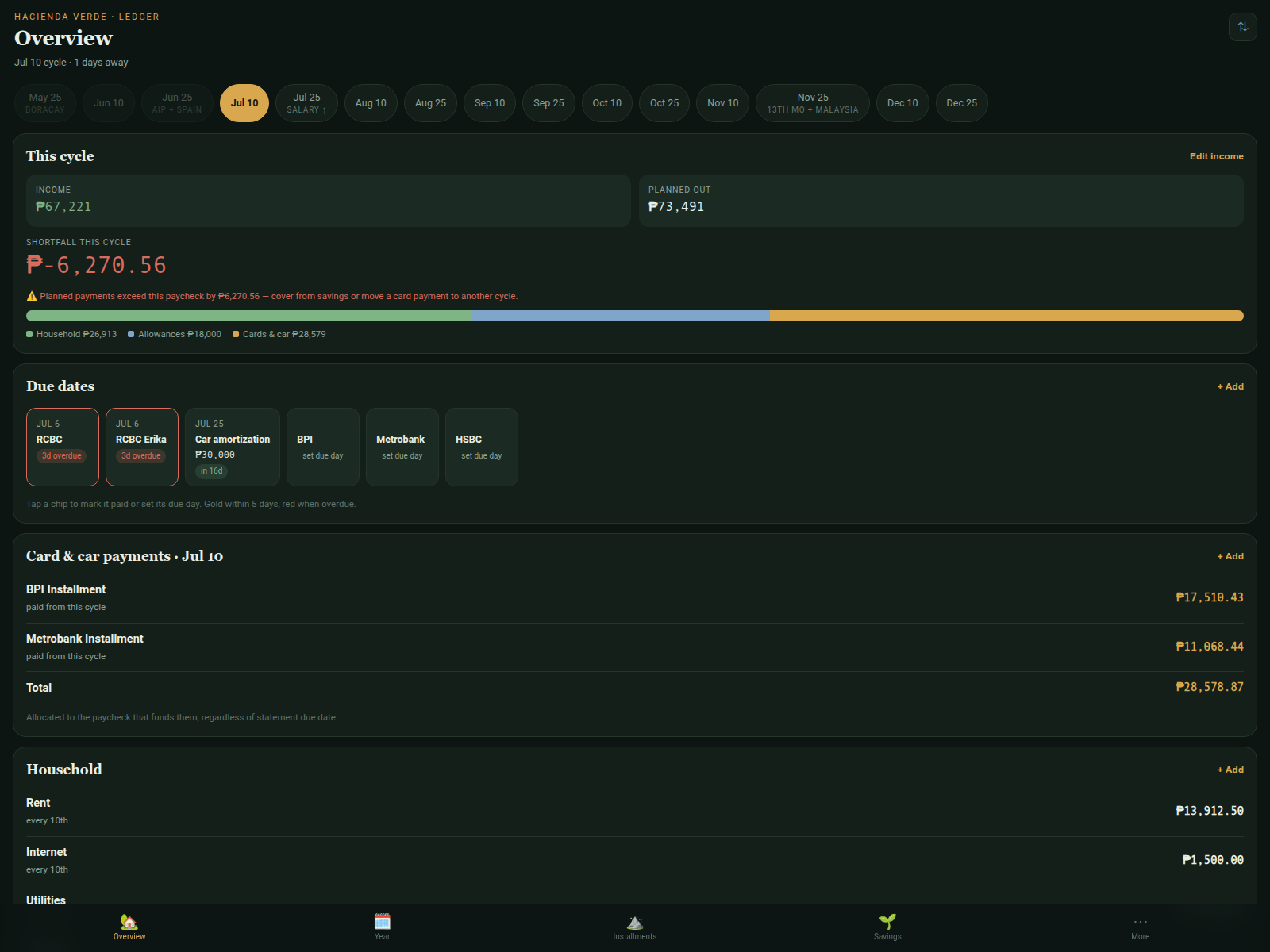Image resolution: width=1270 pixels, height=952 pixels.
Task: Click the Income ₱67,221 card
Action: point(329,201)
